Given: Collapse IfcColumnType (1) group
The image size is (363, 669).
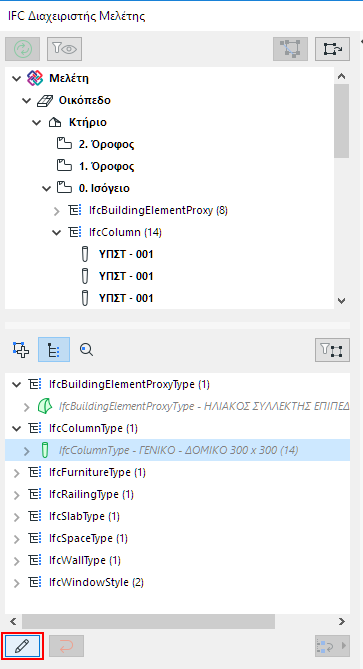Looking at the screenshot, I should (16, 429).
